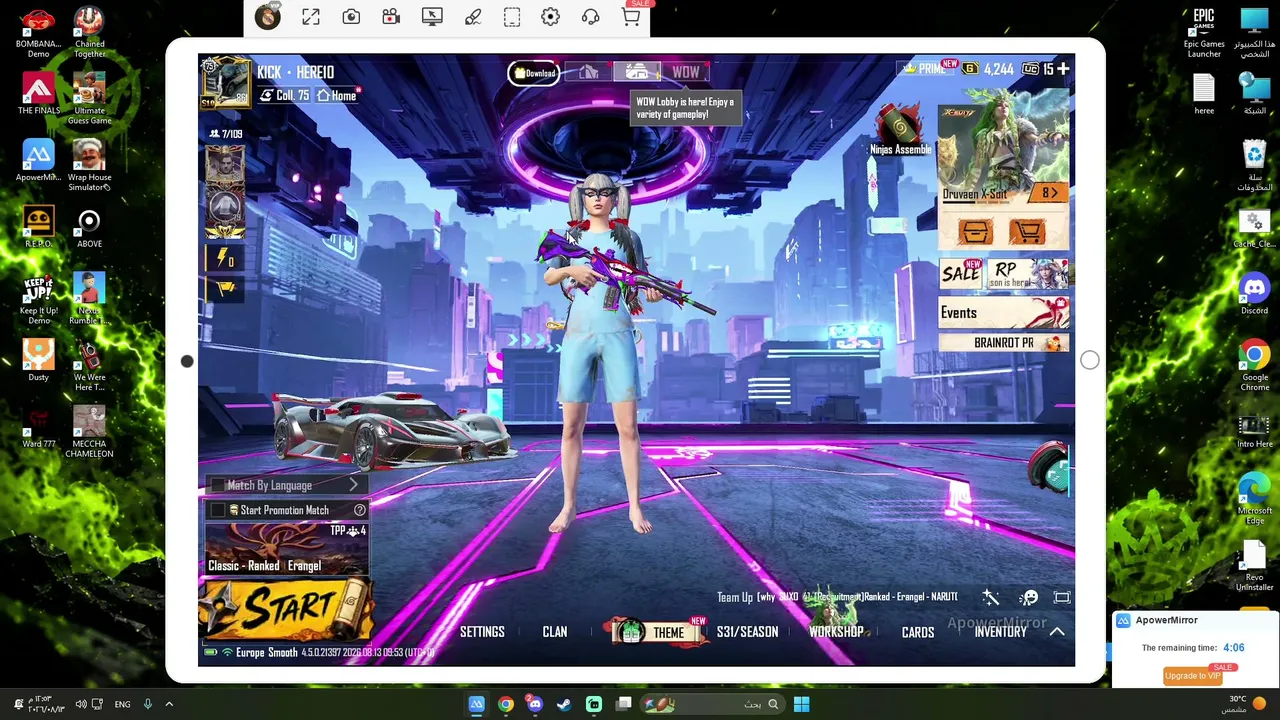Open Classic Ranked Erangel mode selector
The image size is (1280, 720).
[286, 548]
